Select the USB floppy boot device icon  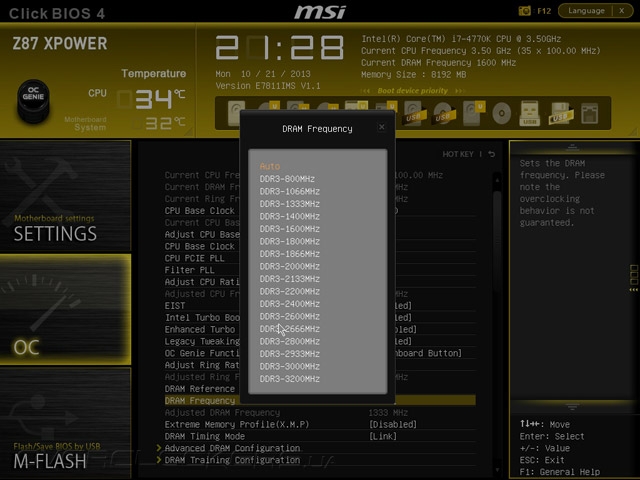(561, 113)
